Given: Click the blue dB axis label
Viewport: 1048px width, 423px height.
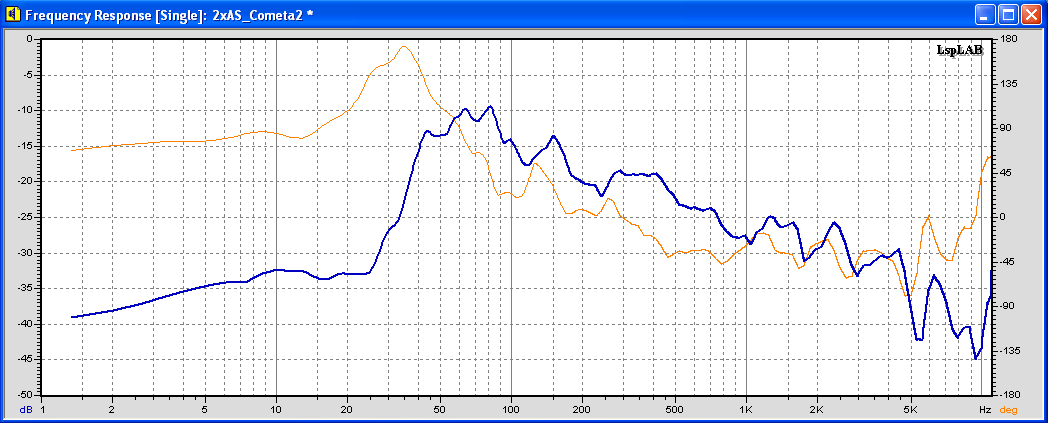Looking at the screenshot, I should 25,409.
